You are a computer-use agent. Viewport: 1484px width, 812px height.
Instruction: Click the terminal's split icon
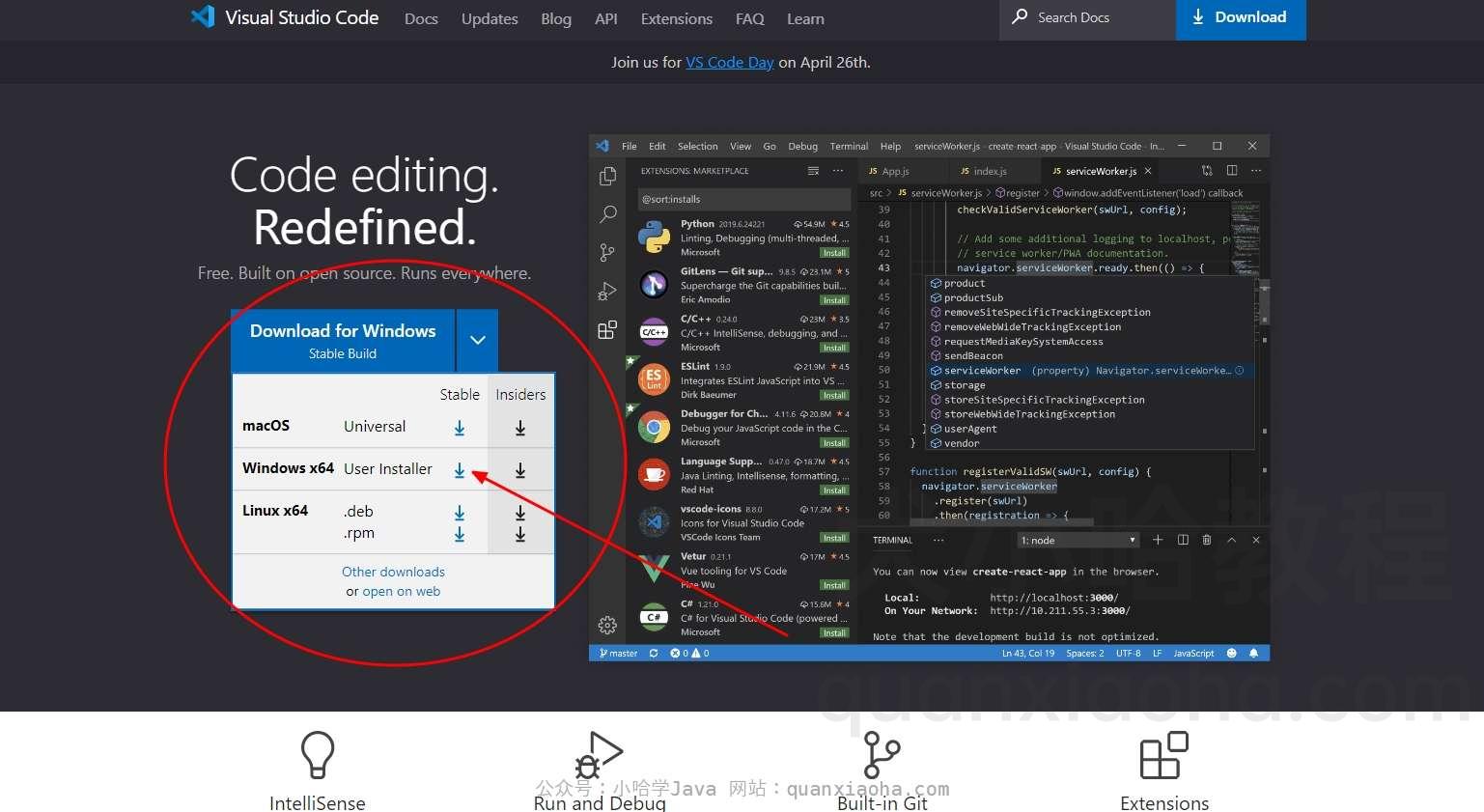[1183, 540]
